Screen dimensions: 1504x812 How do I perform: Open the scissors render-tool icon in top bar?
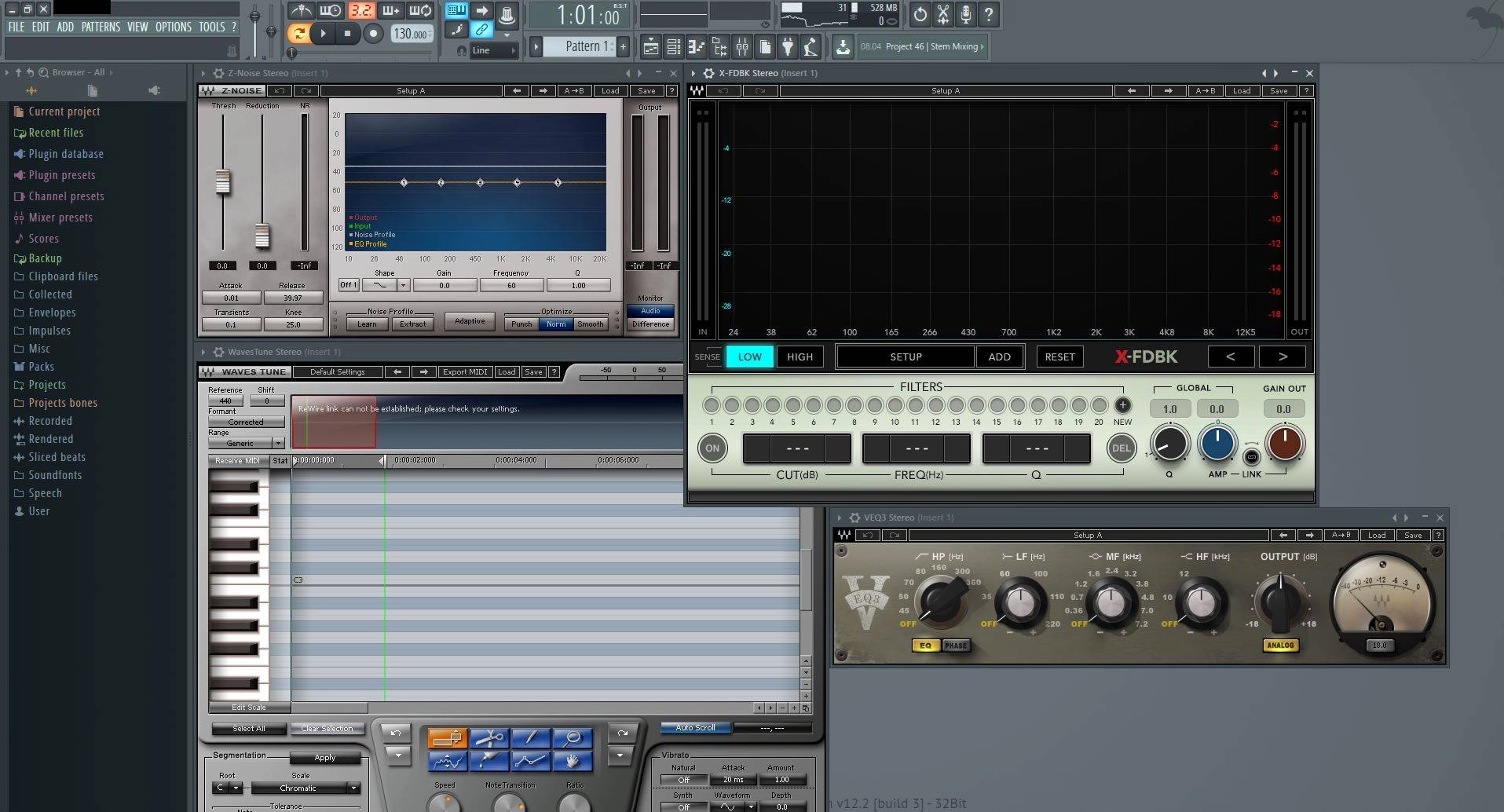943,13
